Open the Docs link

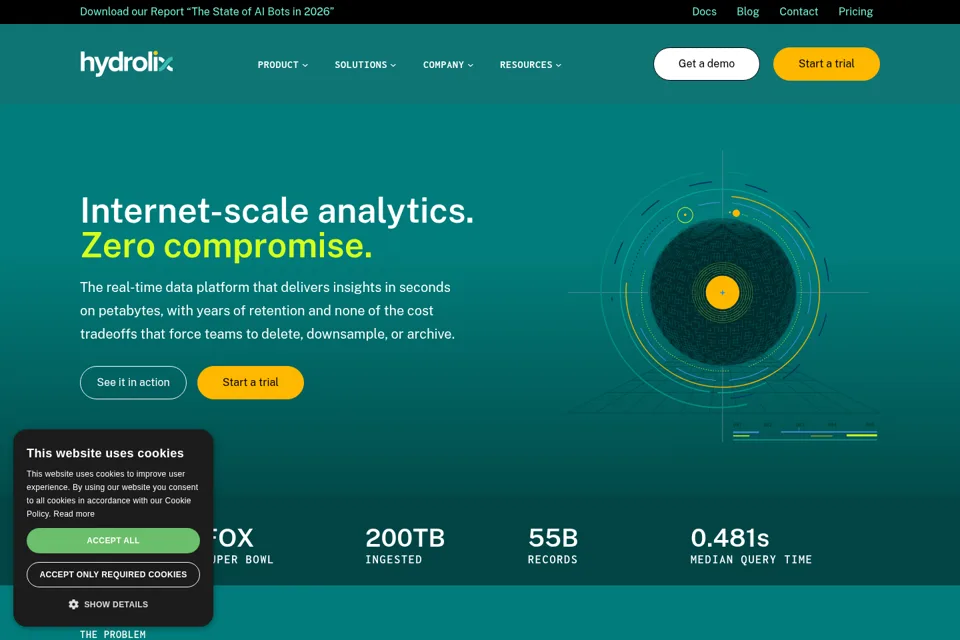tap(704, 12)
